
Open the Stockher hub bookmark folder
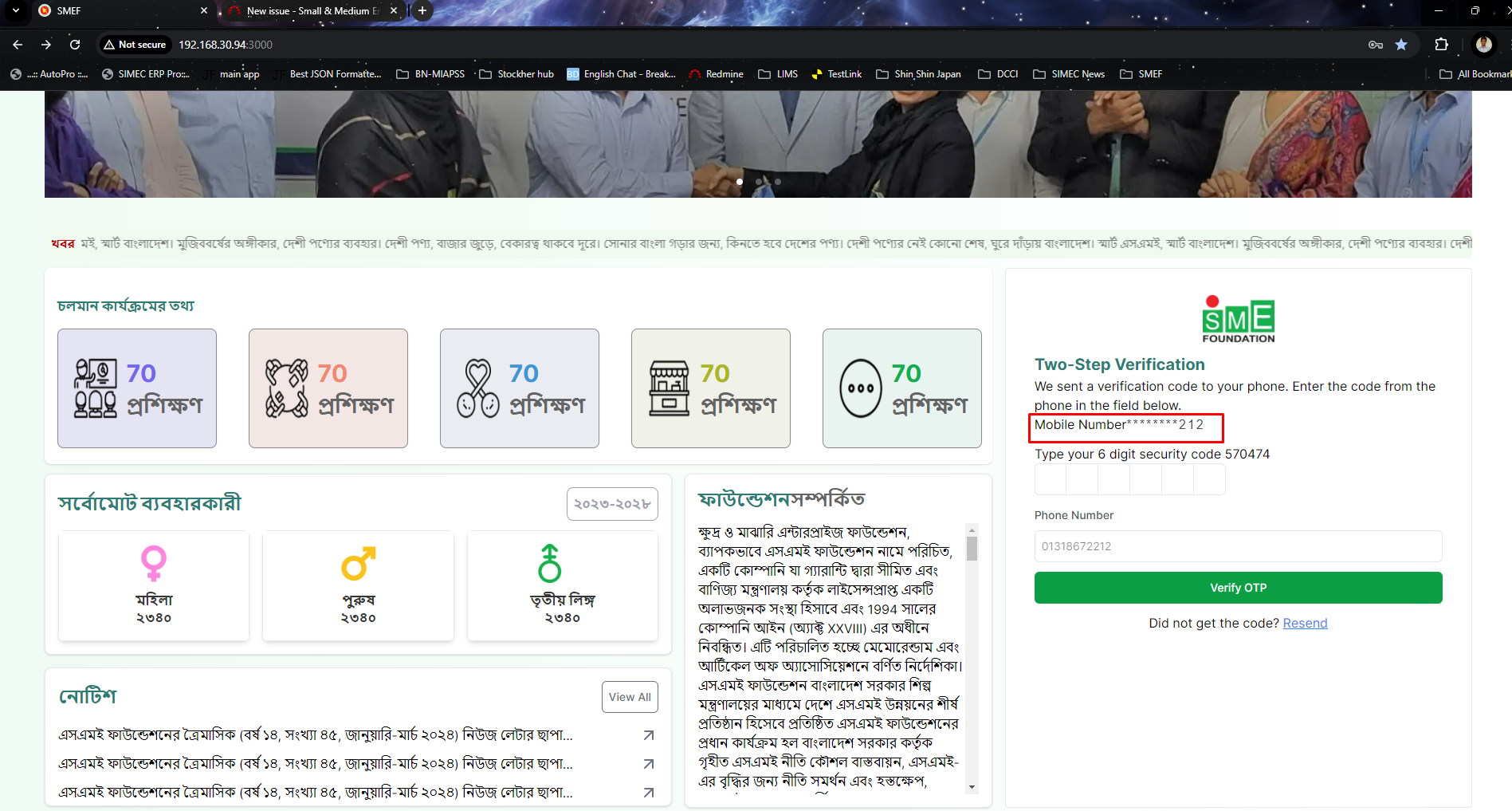coord(516,74)
